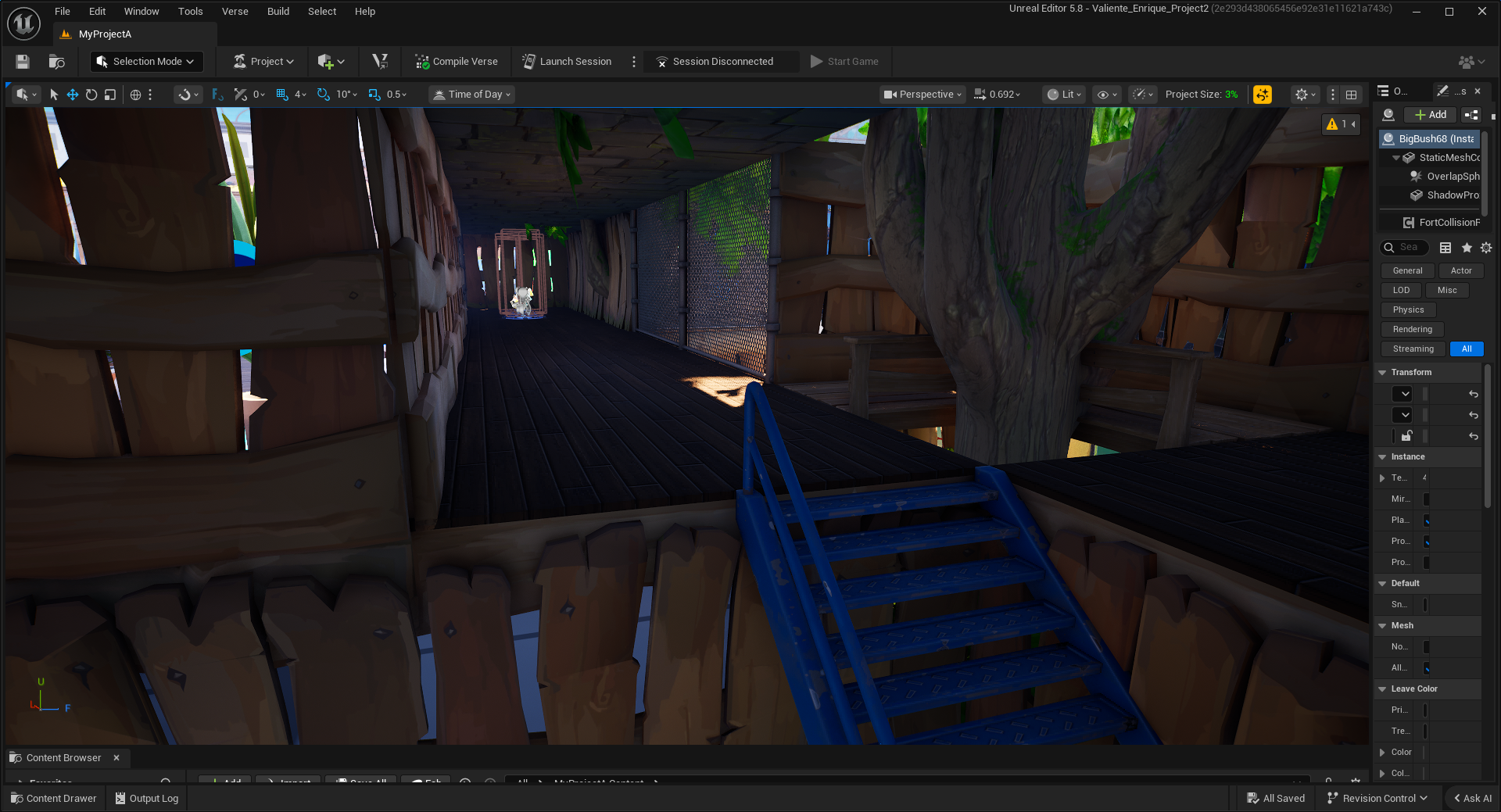1501x812 pixels.
Task: Open the Build menu
Action: coord(278,11)
